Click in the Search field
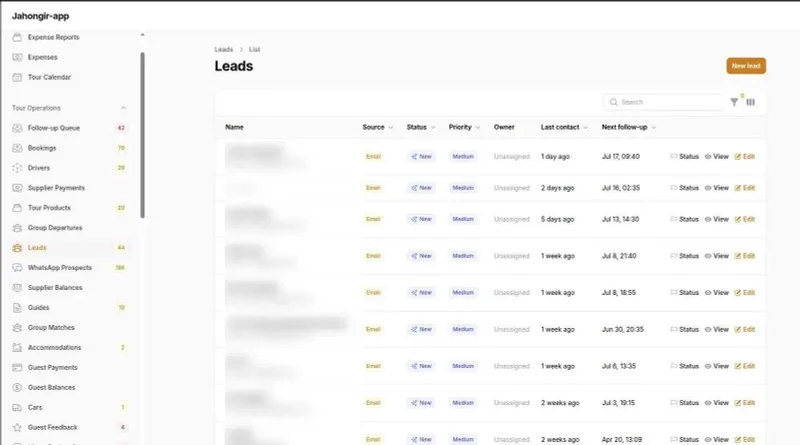Image resolution: width=800 pixels, height=445 pixels. 663,102
